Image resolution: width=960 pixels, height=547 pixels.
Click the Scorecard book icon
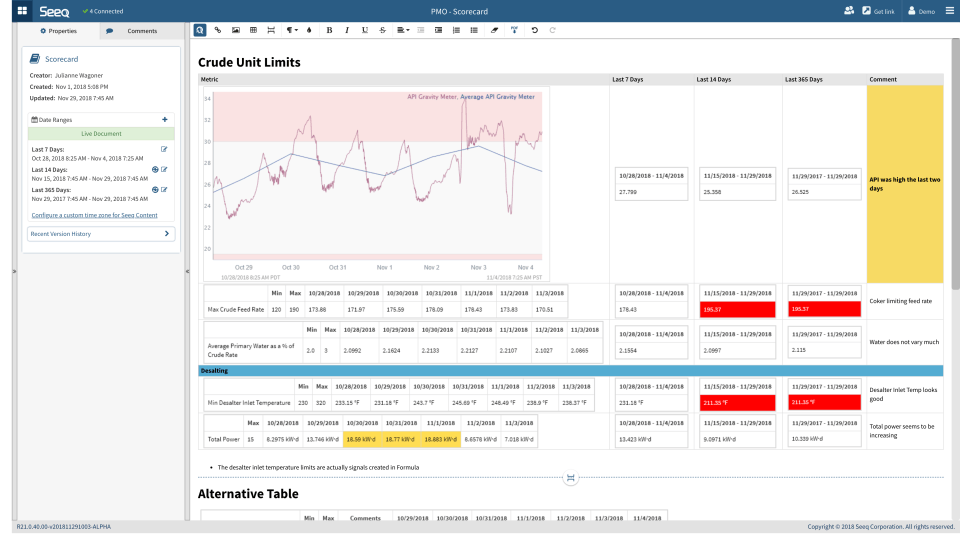point(35,59)
